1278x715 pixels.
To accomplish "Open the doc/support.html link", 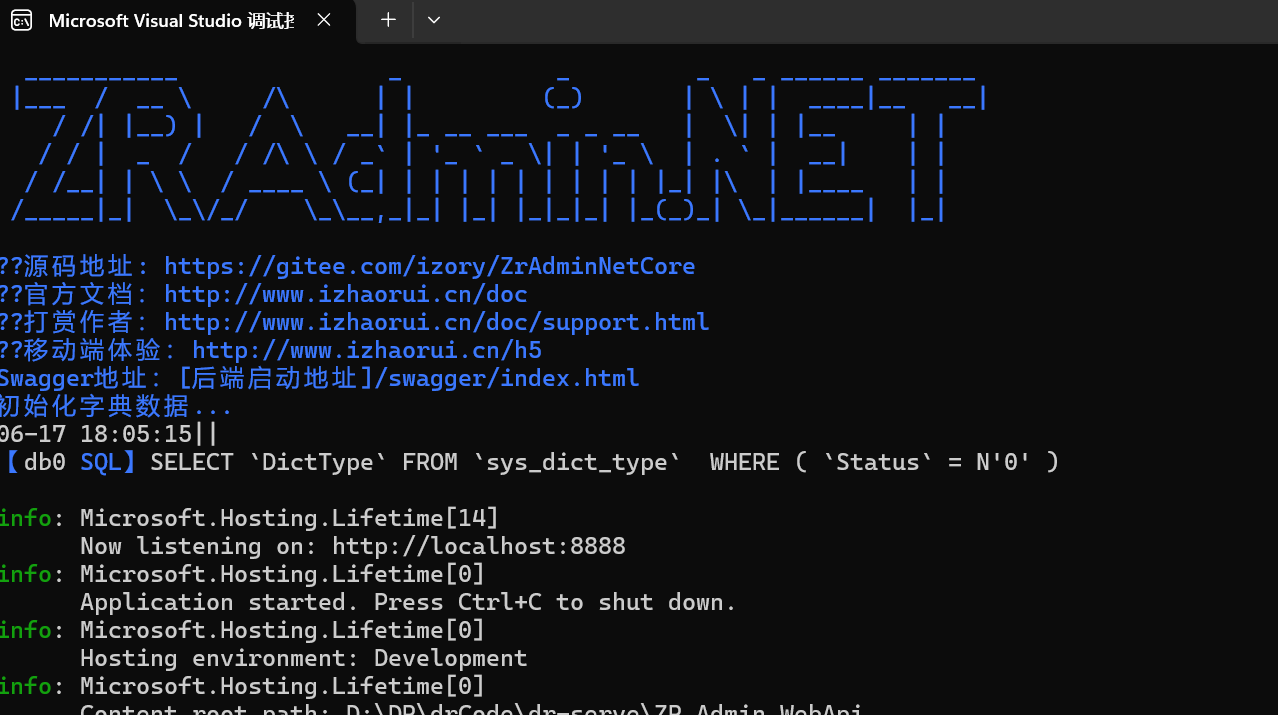I will point(437,322).
